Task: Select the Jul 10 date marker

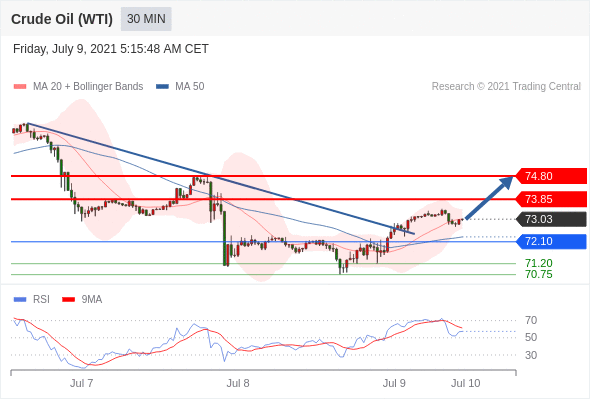Action: click(465, 383)
